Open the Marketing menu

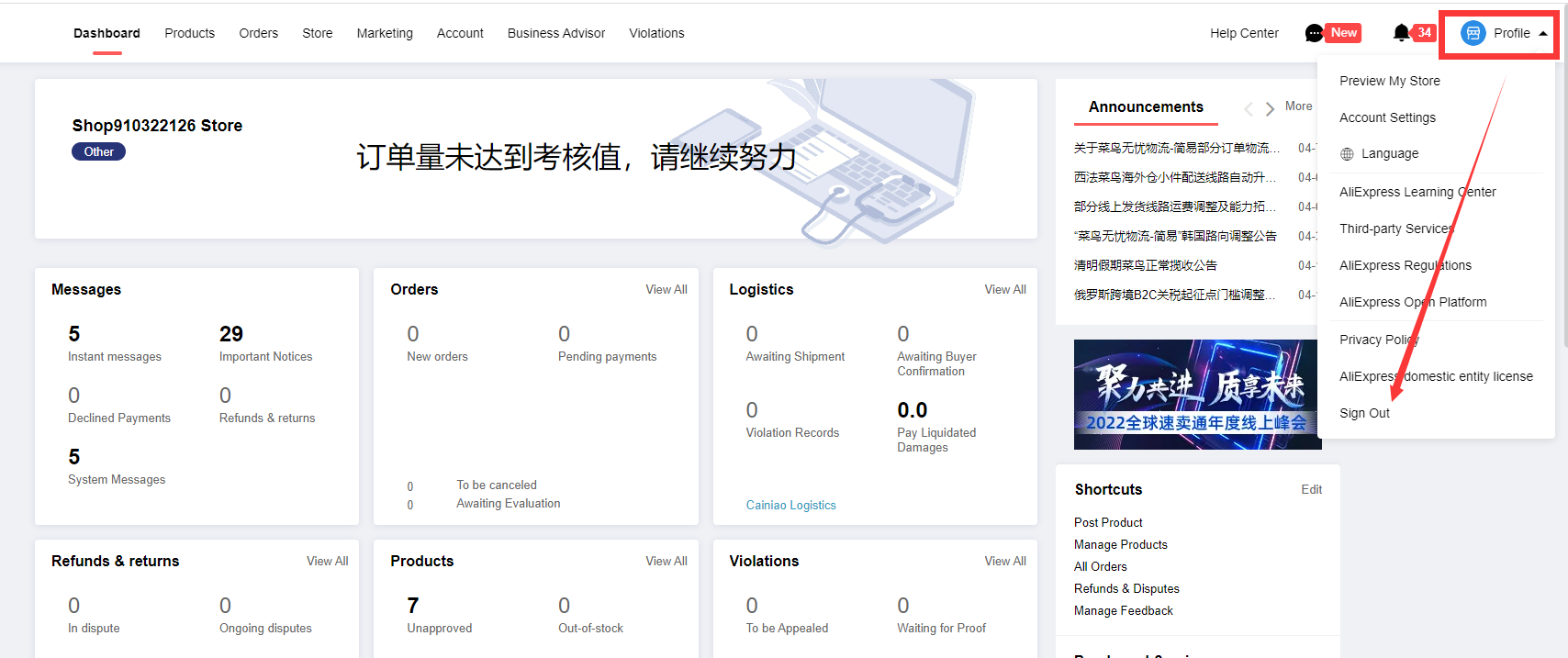pos(385,33)
